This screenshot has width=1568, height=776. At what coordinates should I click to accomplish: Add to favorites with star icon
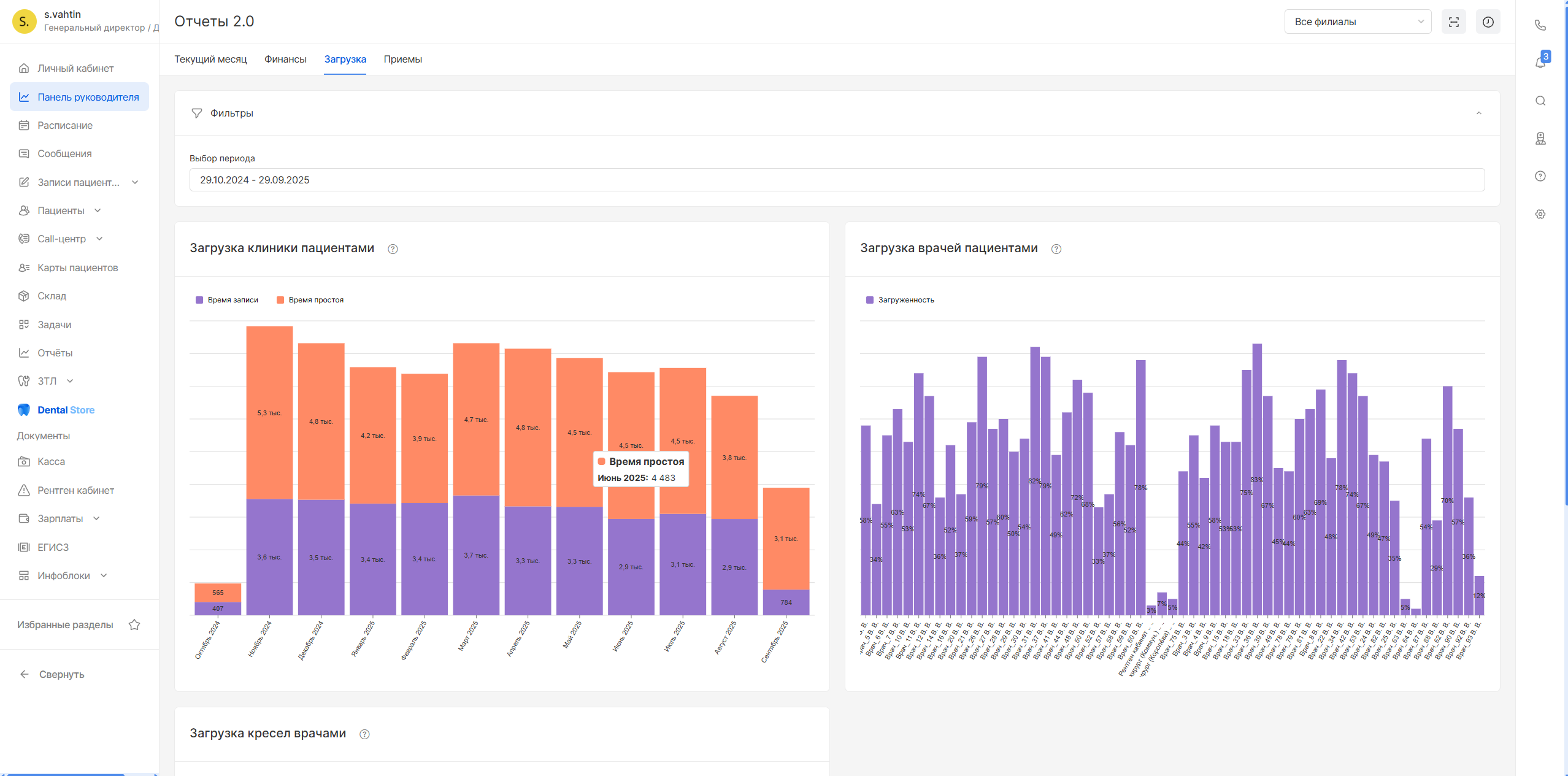pos(134,624)
